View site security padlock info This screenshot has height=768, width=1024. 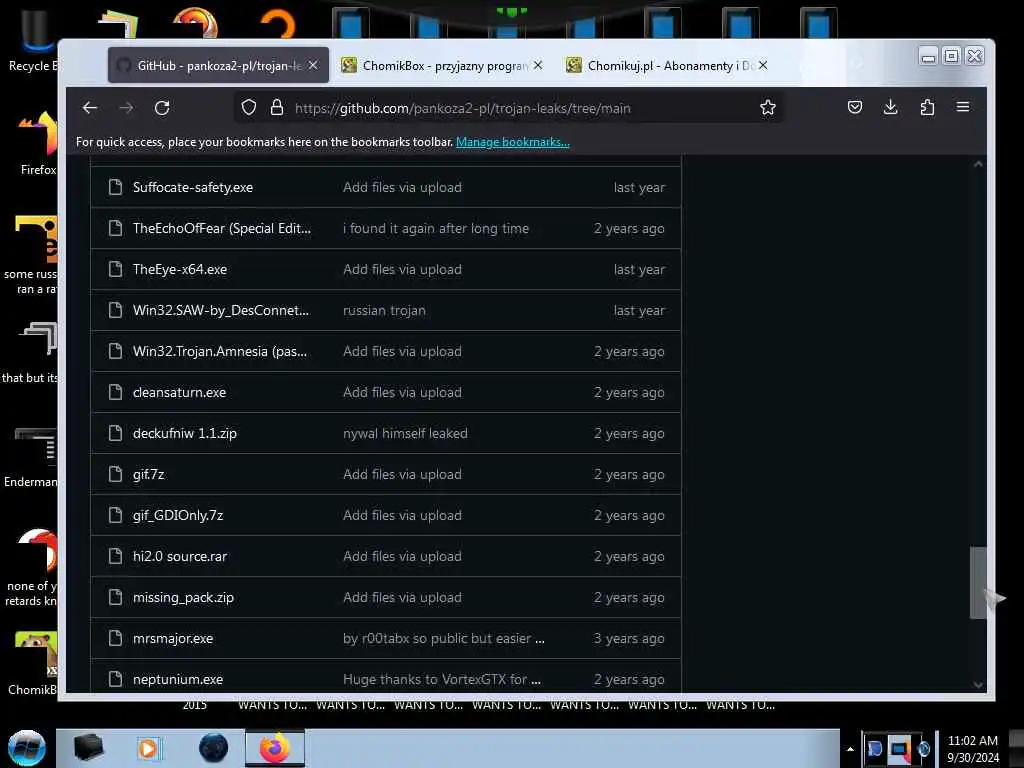click(277, 108)
